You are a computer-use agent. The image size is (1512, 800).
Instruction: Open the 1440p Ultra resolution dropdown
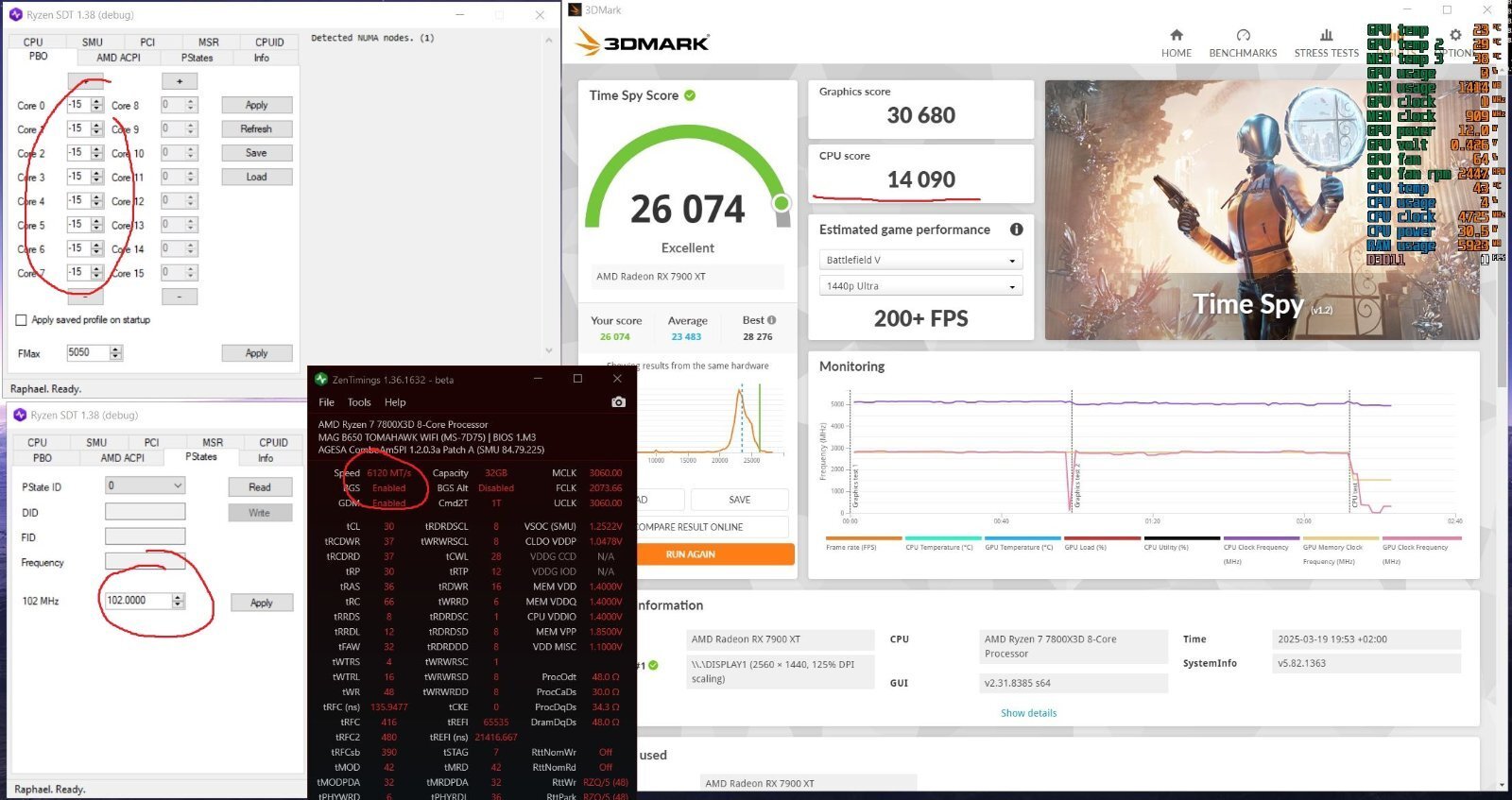tap(921, 286)
